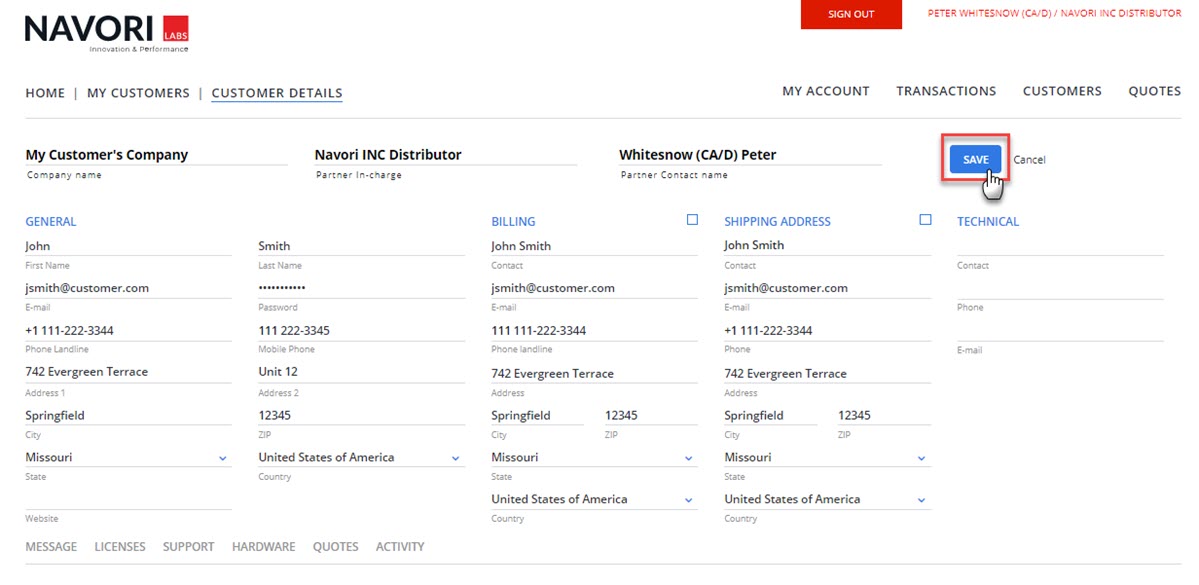This screenshot has width=1199, height=585.
Task: Expand the General State dropdown showing Missouri
Action: 222,458
